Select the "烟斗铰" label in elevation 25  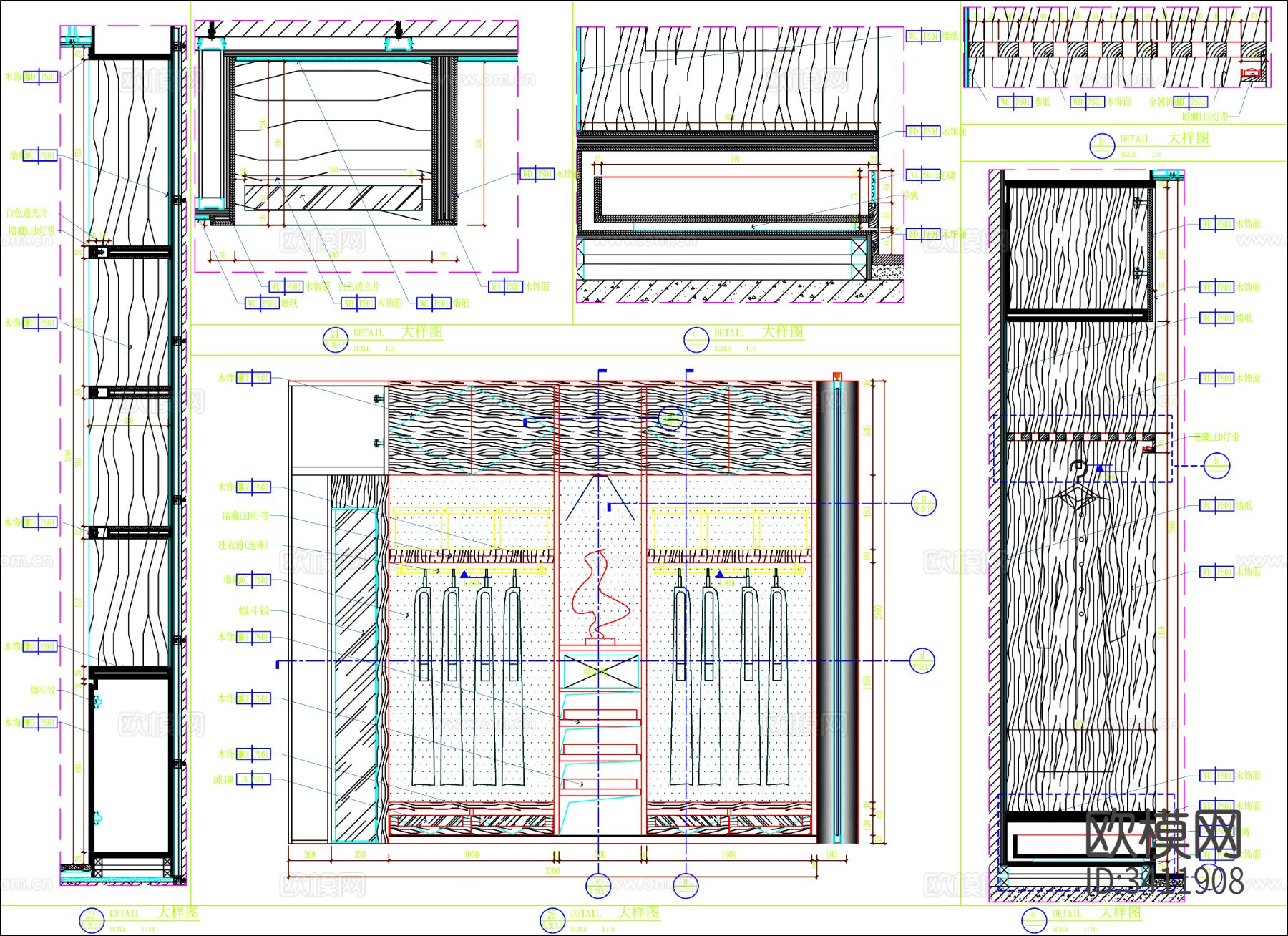pyautogui.click(x=254, y=611)
